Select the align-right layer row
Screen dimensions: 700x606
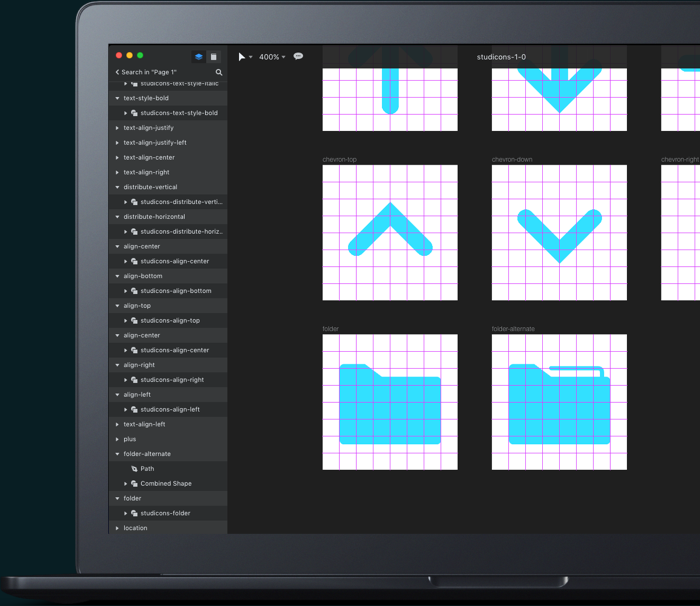168,365
